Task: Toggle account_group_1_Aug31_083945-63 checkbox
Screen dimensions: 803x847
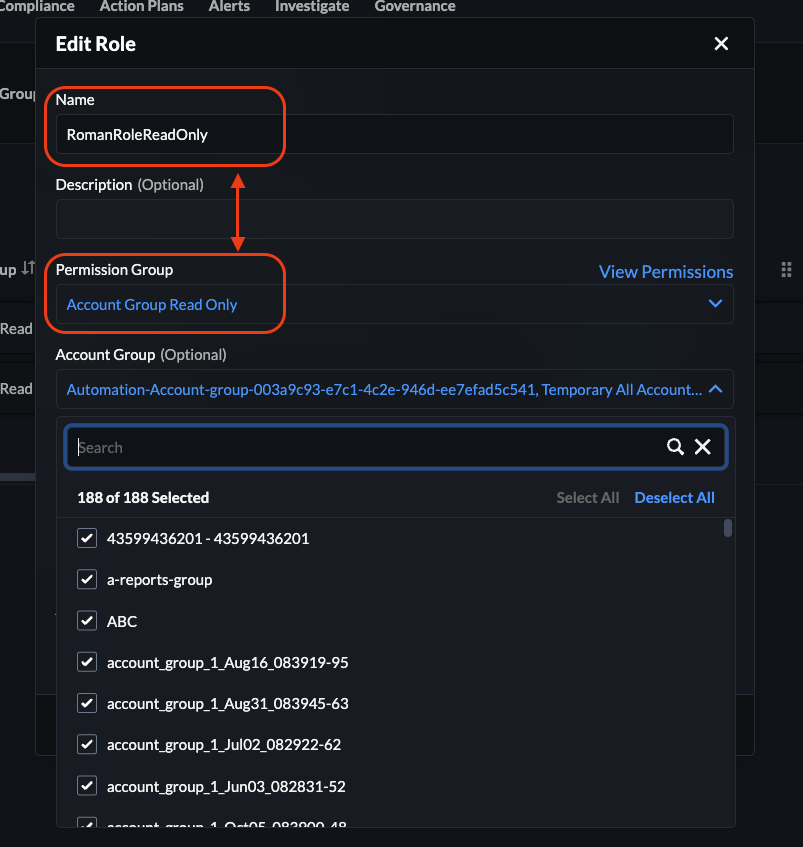Action: tap(87, 703)
